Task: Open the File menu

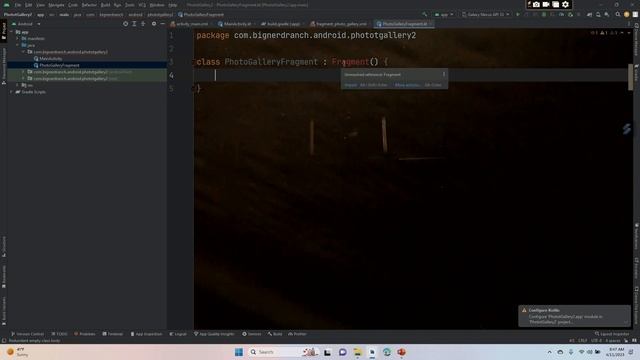Action: 18,5
